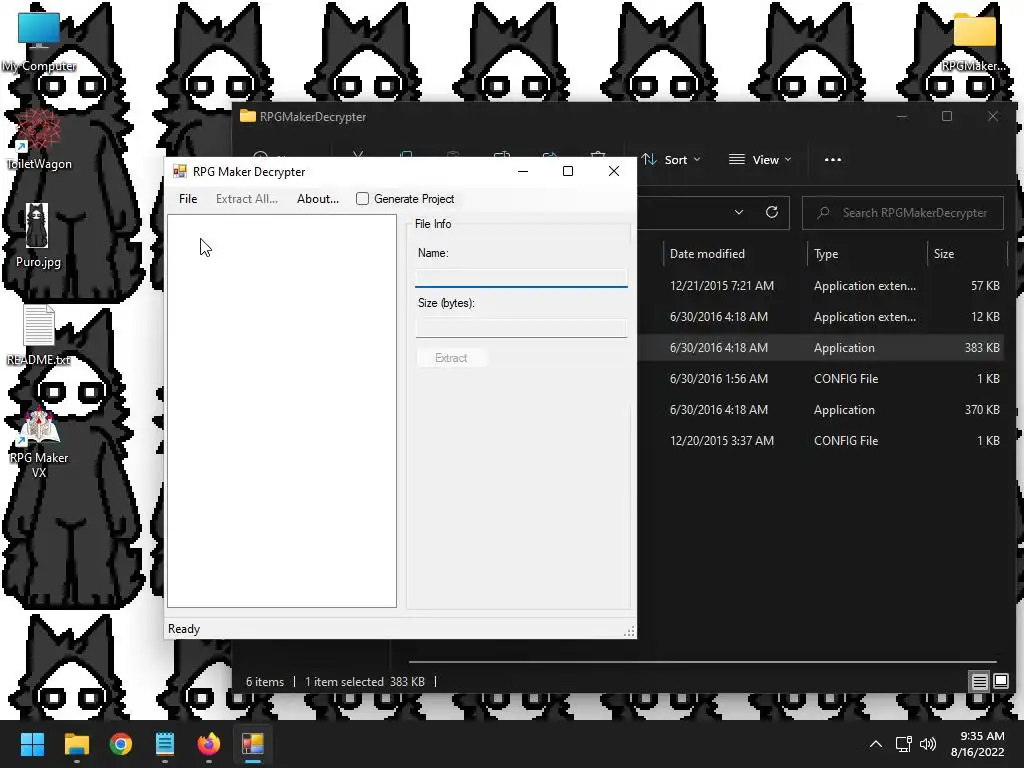Click the Refresh icon in File Explorer
Screen dimensions: 1024x768
772,212
